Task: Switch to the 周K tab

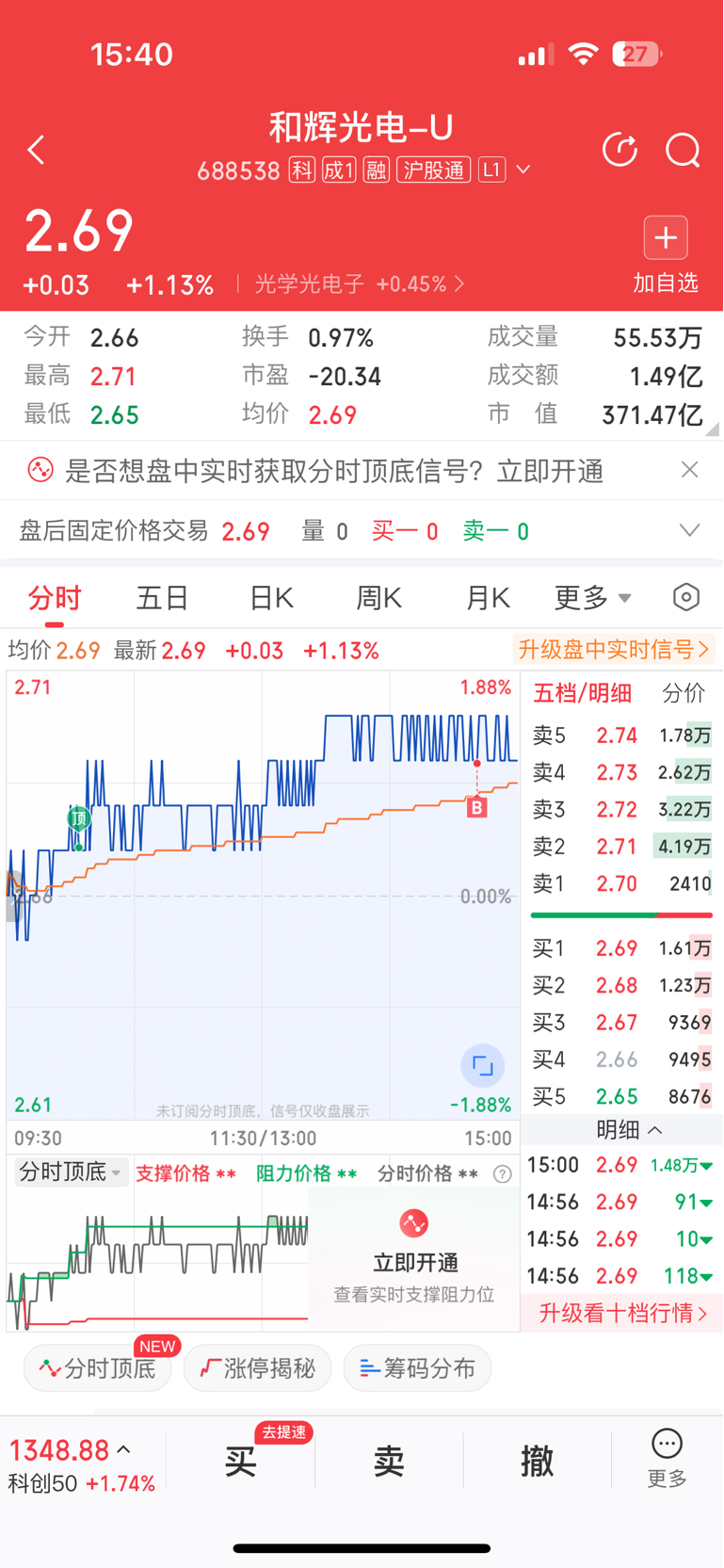Action: (x=378, y=597)
